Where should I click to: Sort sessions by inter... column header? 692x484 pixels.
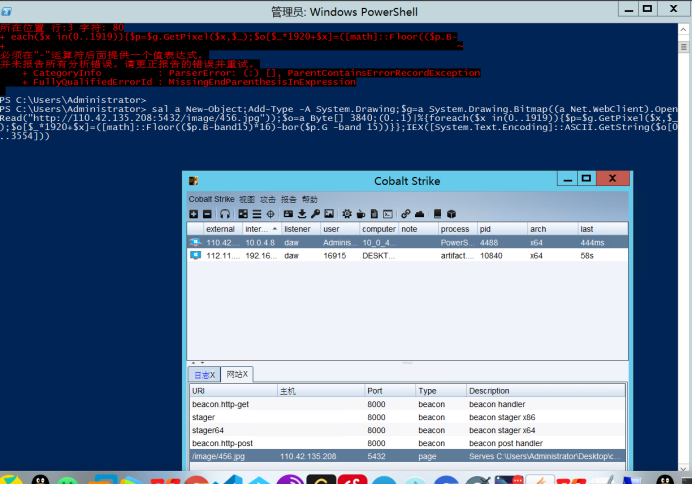pos(262,229)
